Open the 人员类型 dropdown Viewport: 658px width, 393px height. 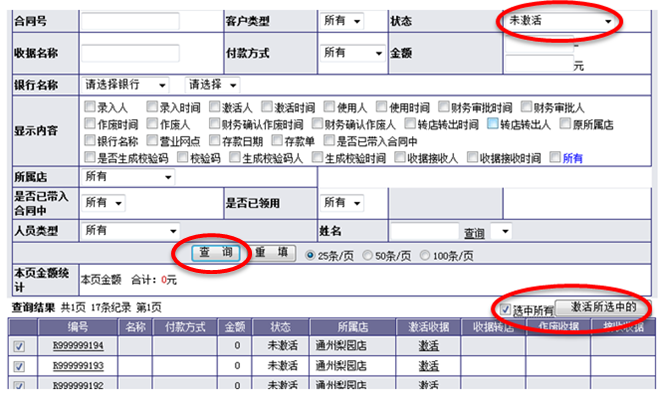click(x=131, y=231)
